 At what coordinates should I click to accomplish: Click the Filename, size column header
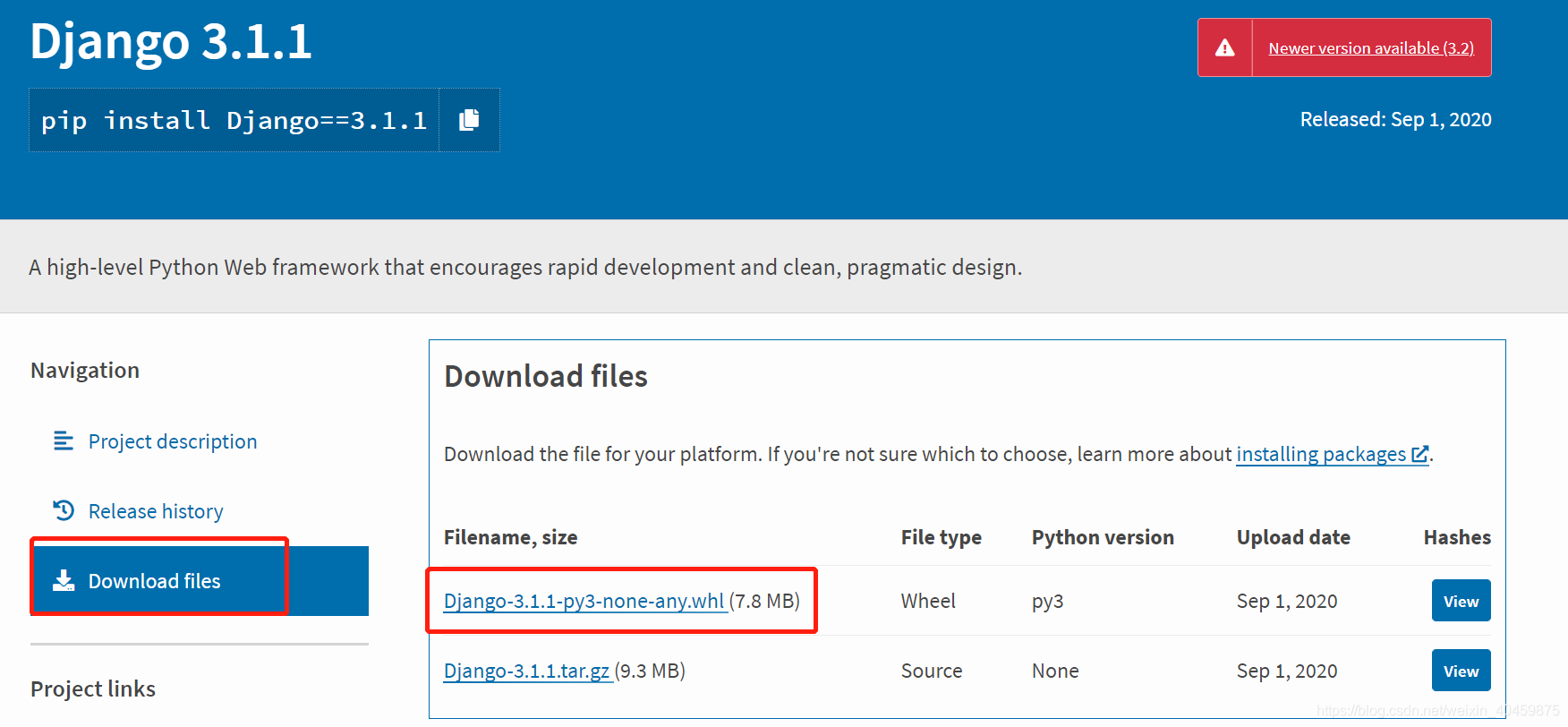tap(511, 537)
